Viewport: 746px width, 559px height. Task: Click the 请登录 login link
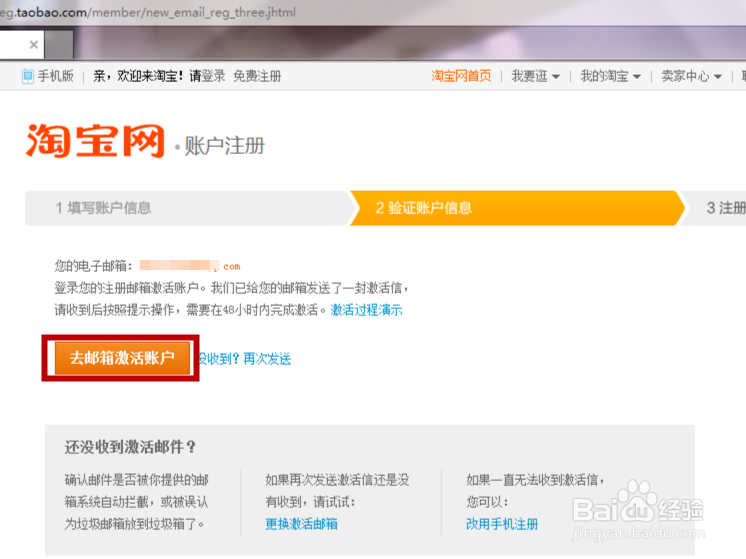(x=207, y=76)
